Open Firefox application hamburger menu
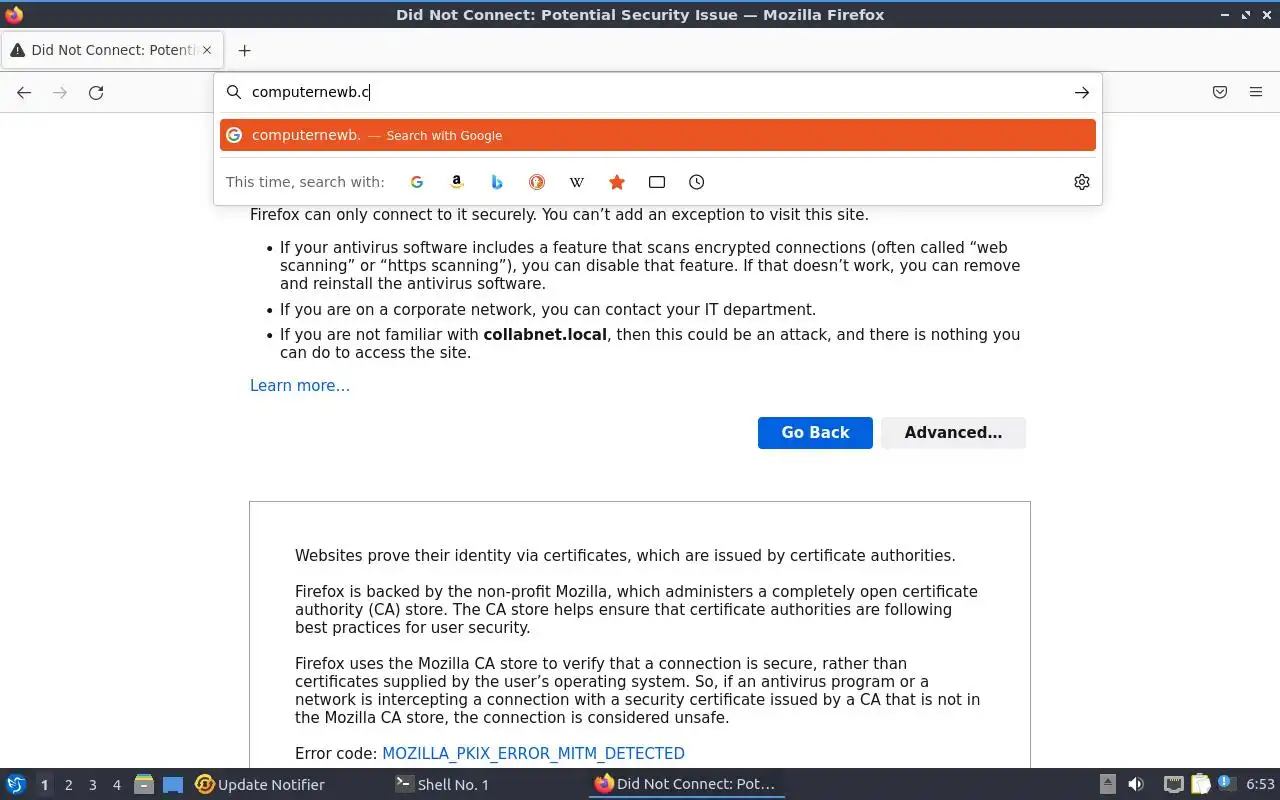This screenshot has height=800, width=1280. (x=1256, y=92)
